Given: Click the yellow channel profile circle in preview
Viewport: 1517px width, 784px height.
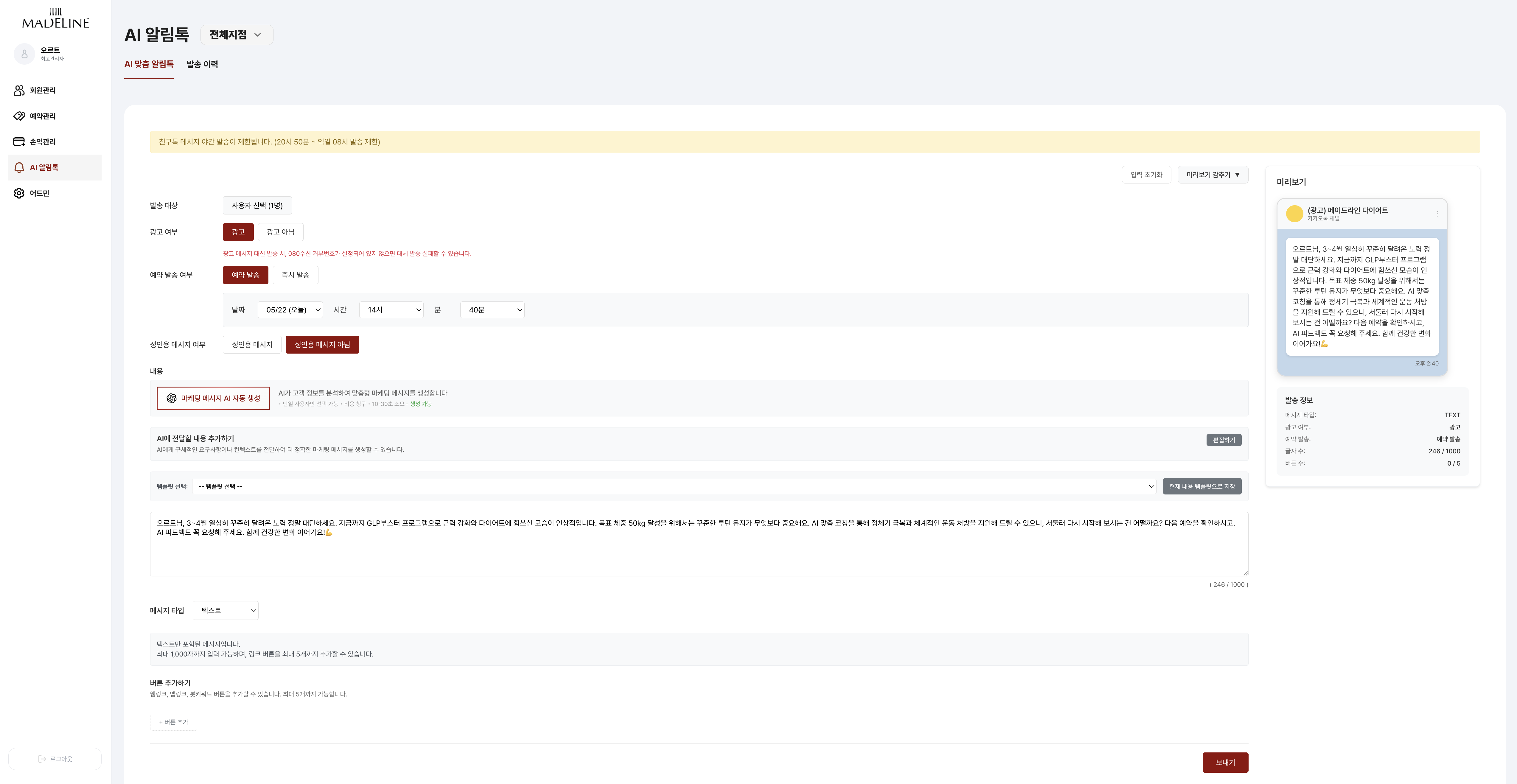Looking at the screenshot, I should (1294, 214).
